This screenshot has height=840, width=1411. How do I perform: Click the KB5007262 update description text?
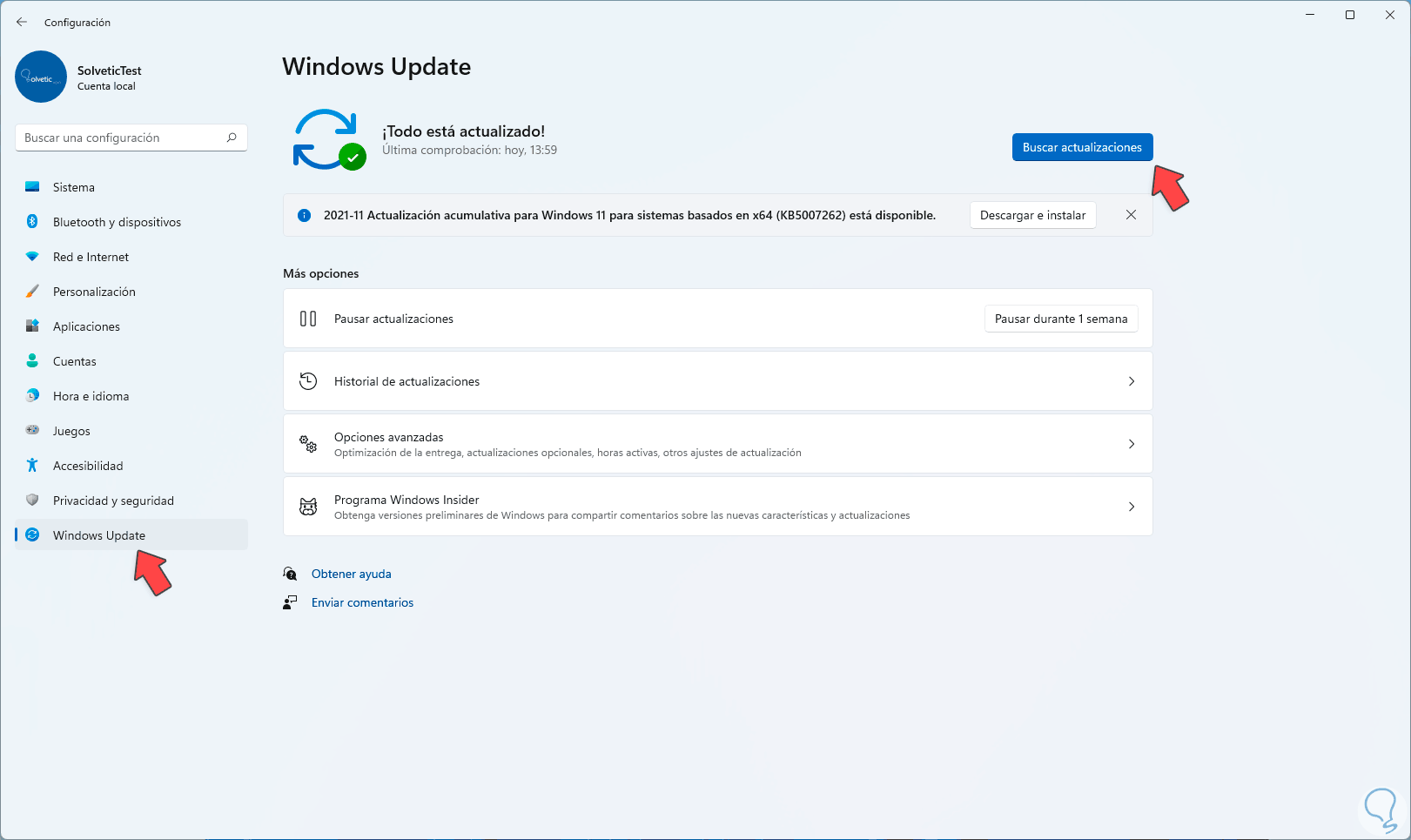(x=630, y=215)
